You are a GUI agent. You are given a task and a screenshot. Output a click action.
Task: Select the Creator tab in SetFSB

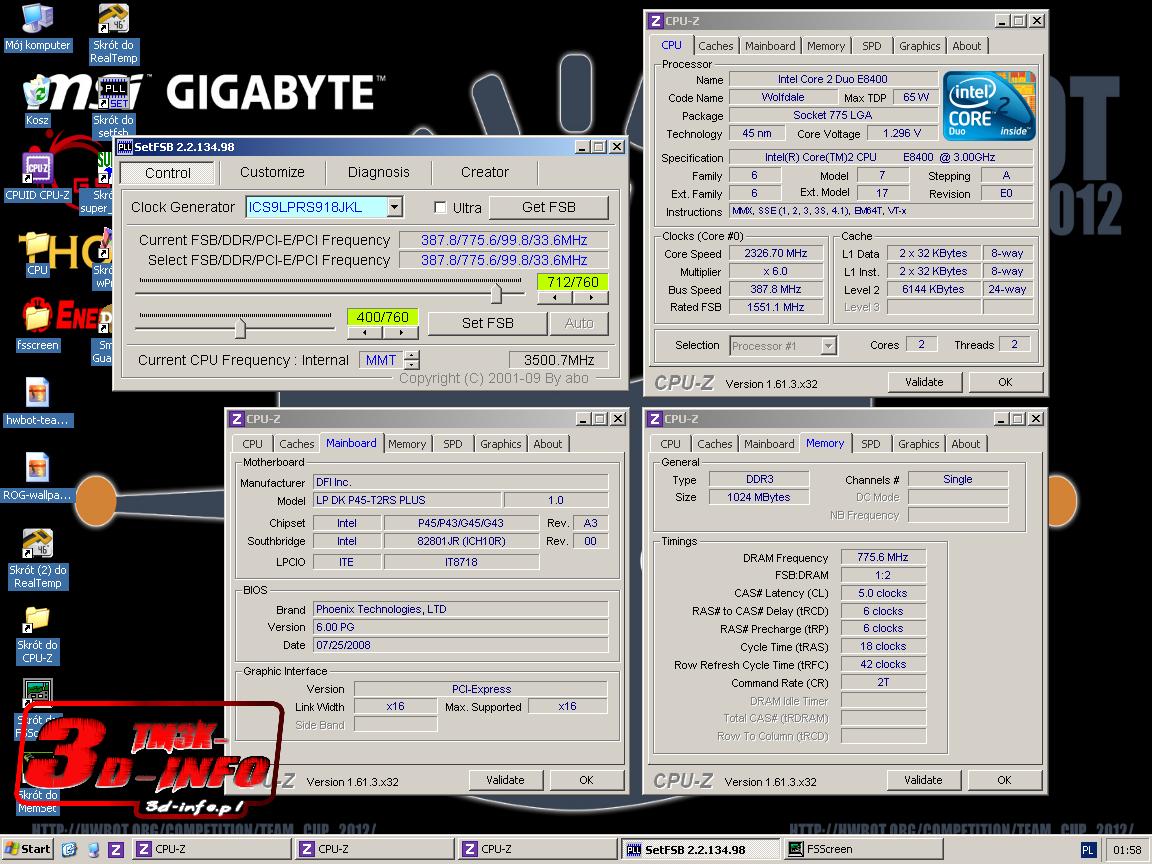click(x=485, y=172)
